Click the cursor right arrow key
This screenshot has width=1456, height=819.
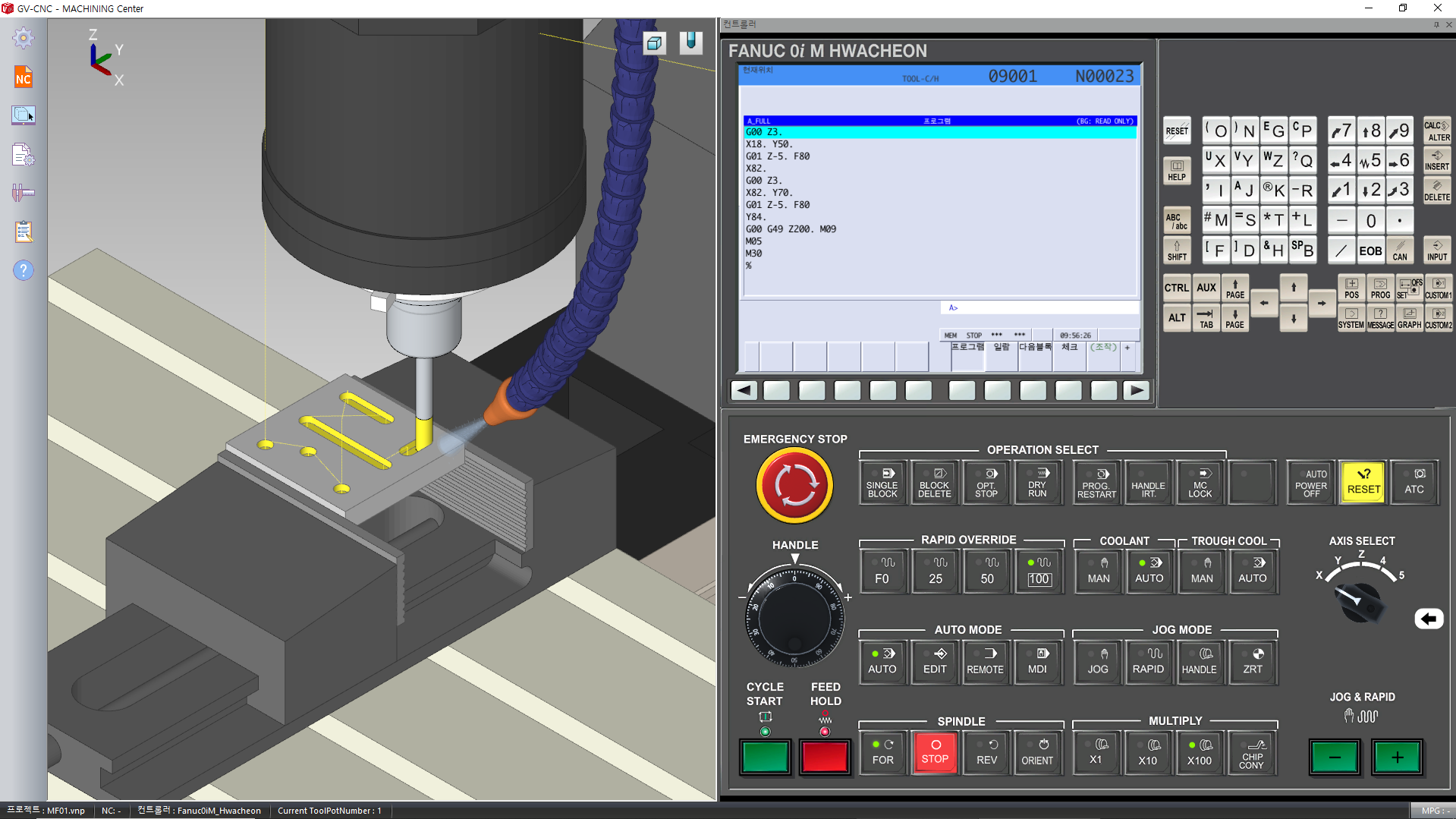1322,303
